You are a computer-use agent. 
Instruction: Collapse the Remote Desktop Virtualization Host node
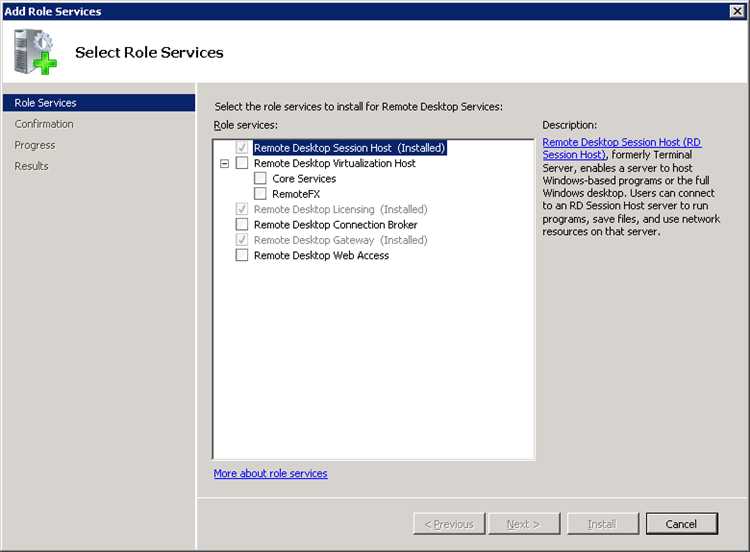tap(224, 164)
